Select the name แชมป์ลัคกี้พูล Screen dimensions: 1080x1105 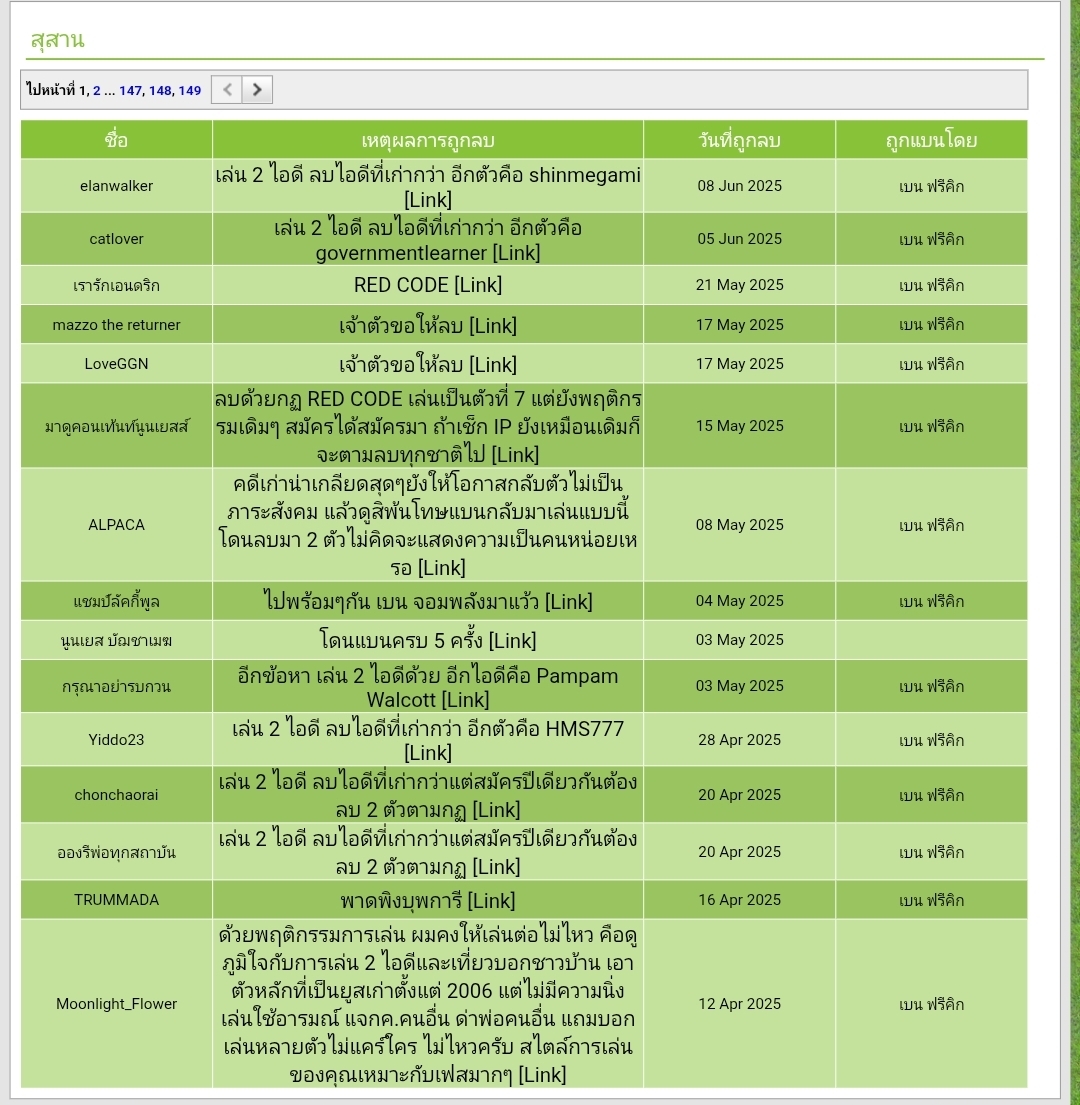[116, 601]
